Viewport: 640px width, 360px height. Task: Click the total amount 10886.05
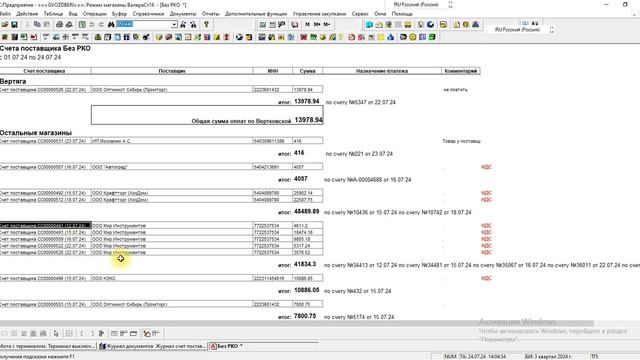(307, 290)
